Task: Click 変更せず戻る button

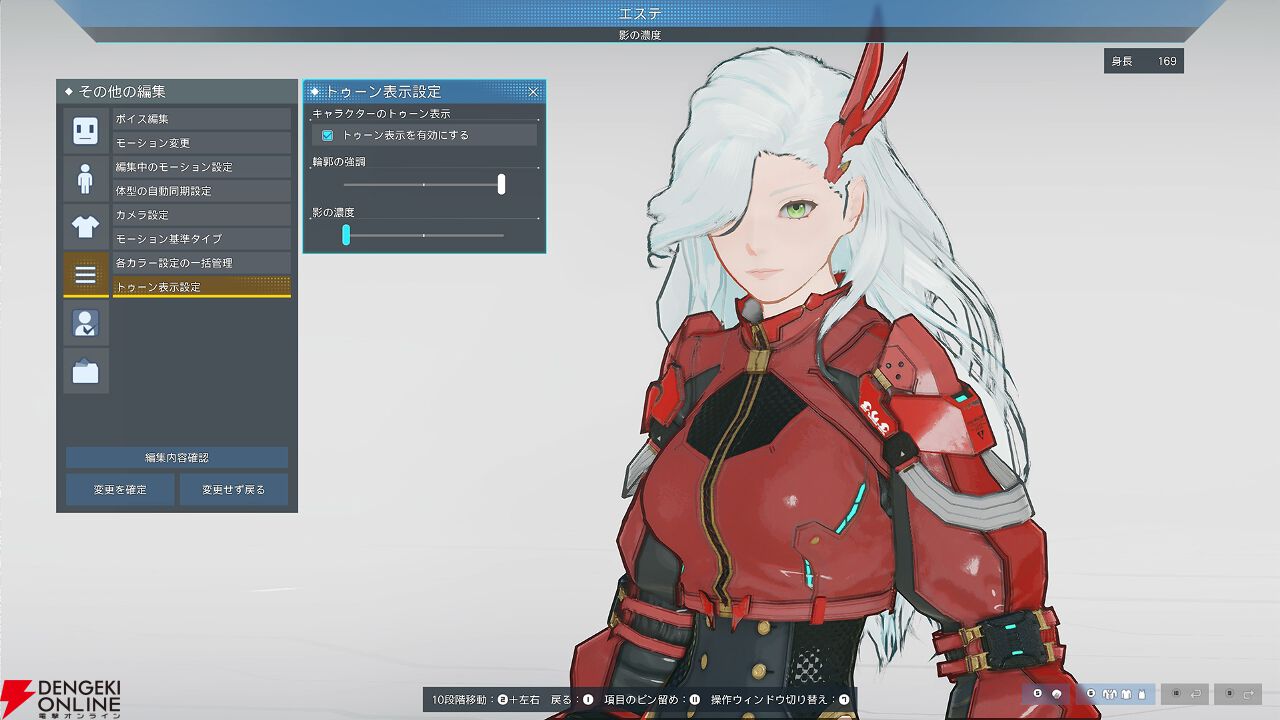Action: 234,490
